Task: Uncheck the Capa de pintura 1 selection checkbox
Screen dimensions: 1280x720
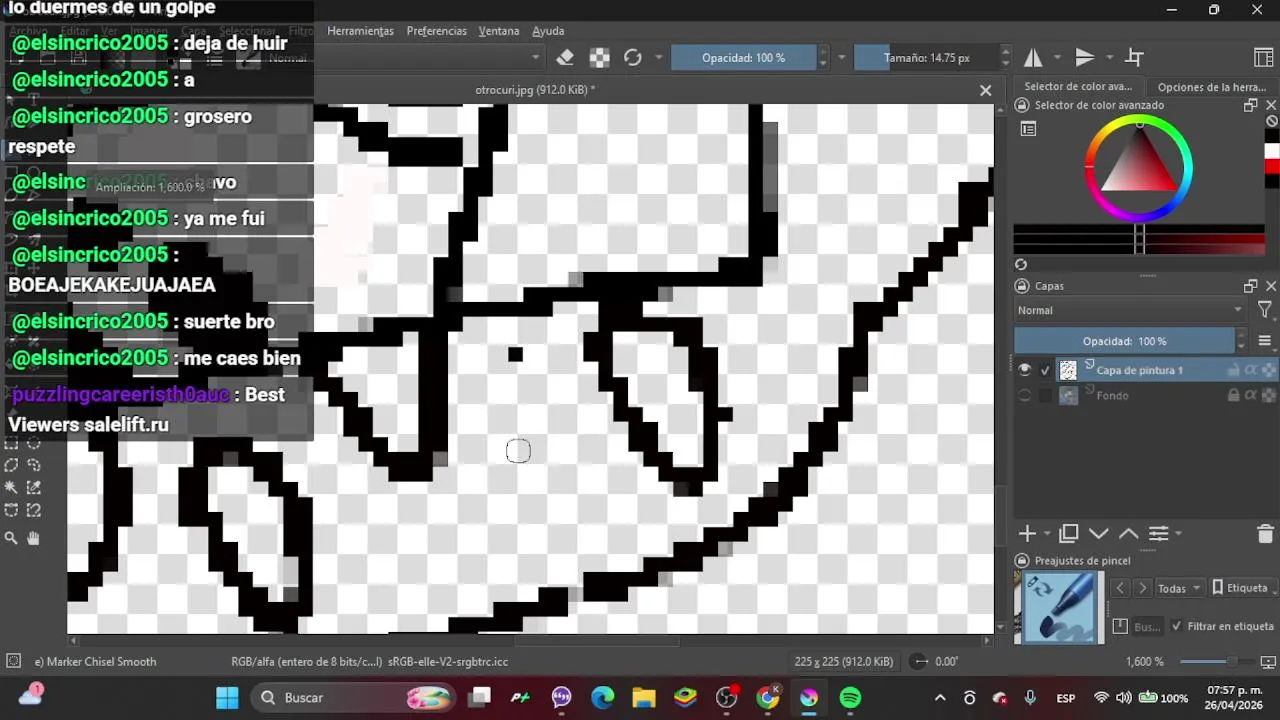Action: [x=1046, y=370]
